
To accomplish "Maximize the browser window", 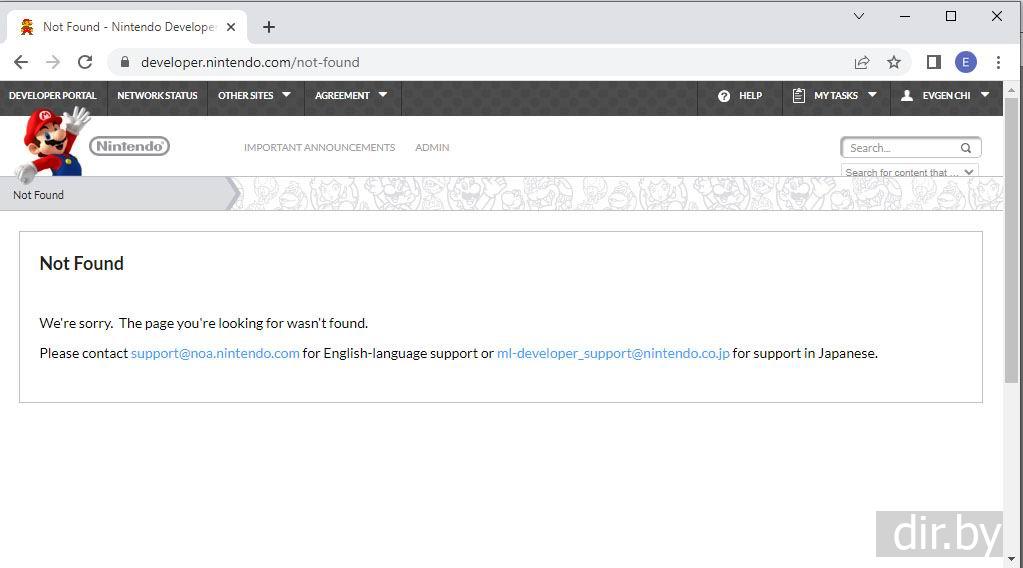I will (951, 16).
